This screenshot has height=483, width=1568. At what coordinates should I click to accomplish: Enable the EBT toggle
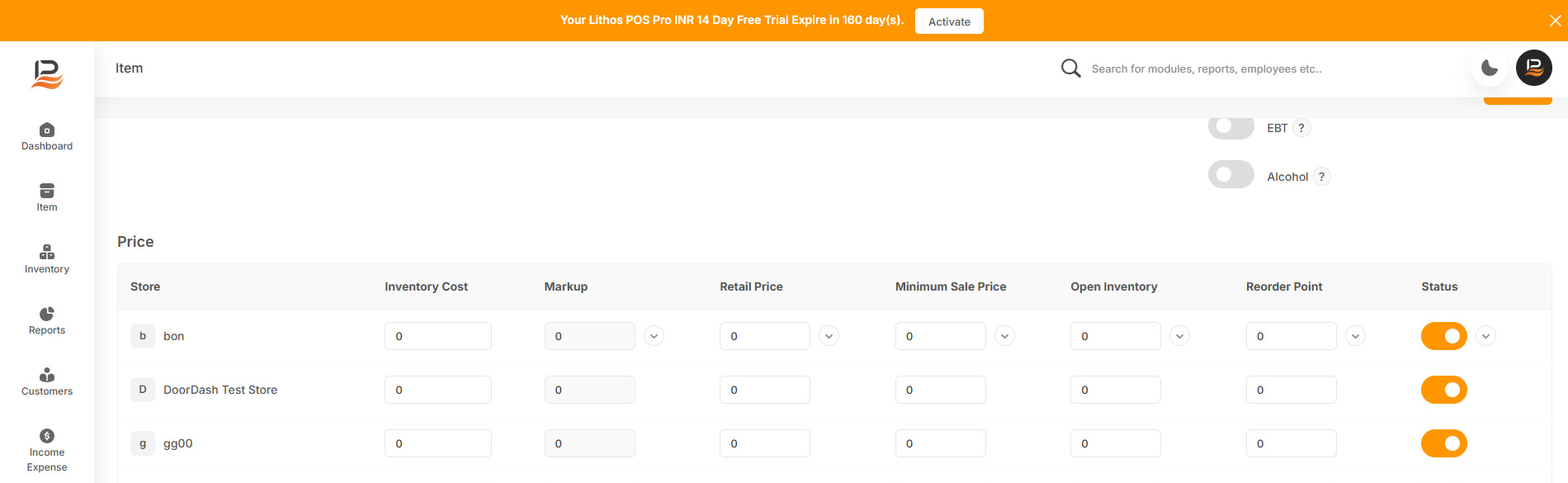[x=1230, y=126]
